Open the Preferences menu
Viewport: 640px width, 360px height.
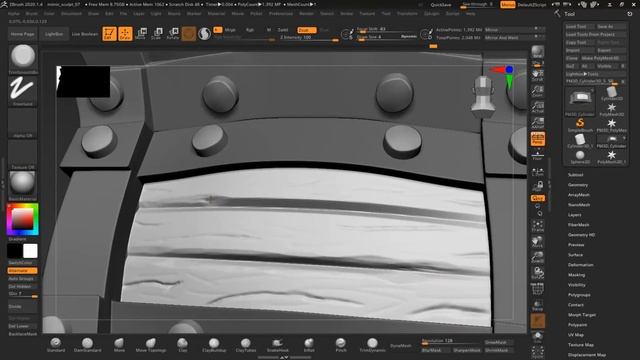pyautogui.click(x=281, y=13)
